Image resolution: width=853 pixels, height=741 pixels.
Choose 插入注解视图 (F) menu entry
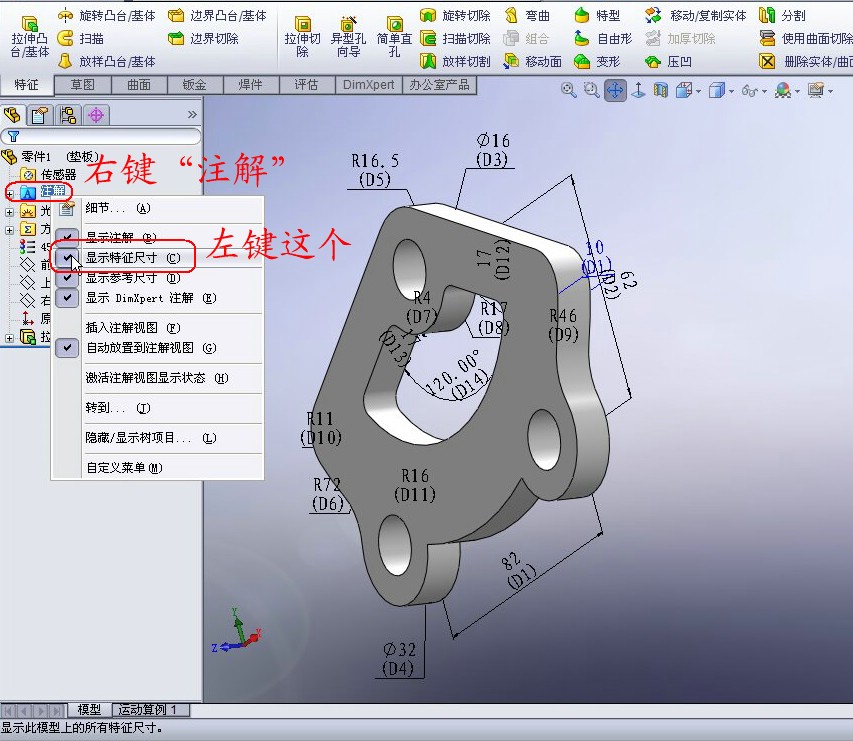pos(133,328)
